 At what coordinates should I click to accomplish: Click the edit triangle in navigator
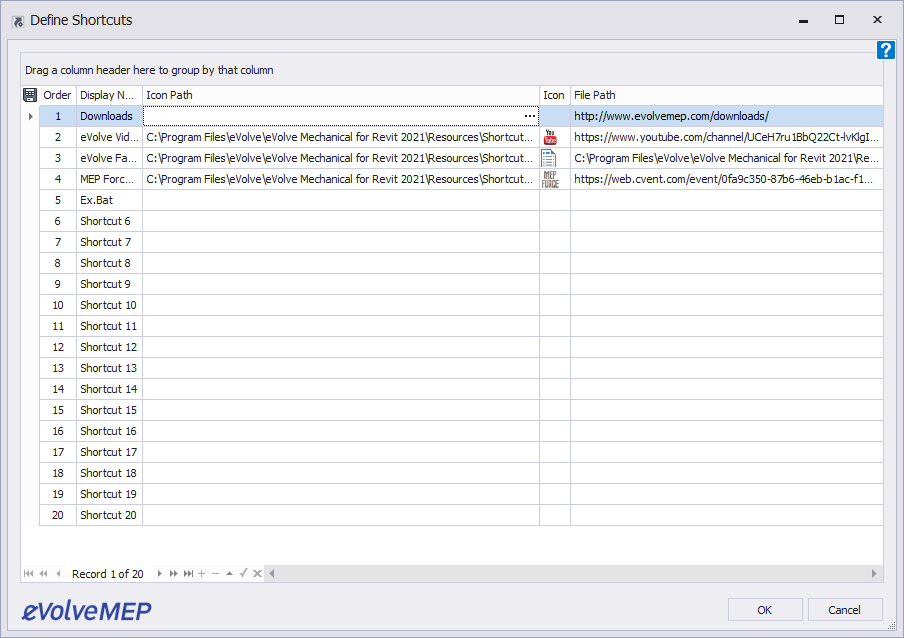point(229,573)
